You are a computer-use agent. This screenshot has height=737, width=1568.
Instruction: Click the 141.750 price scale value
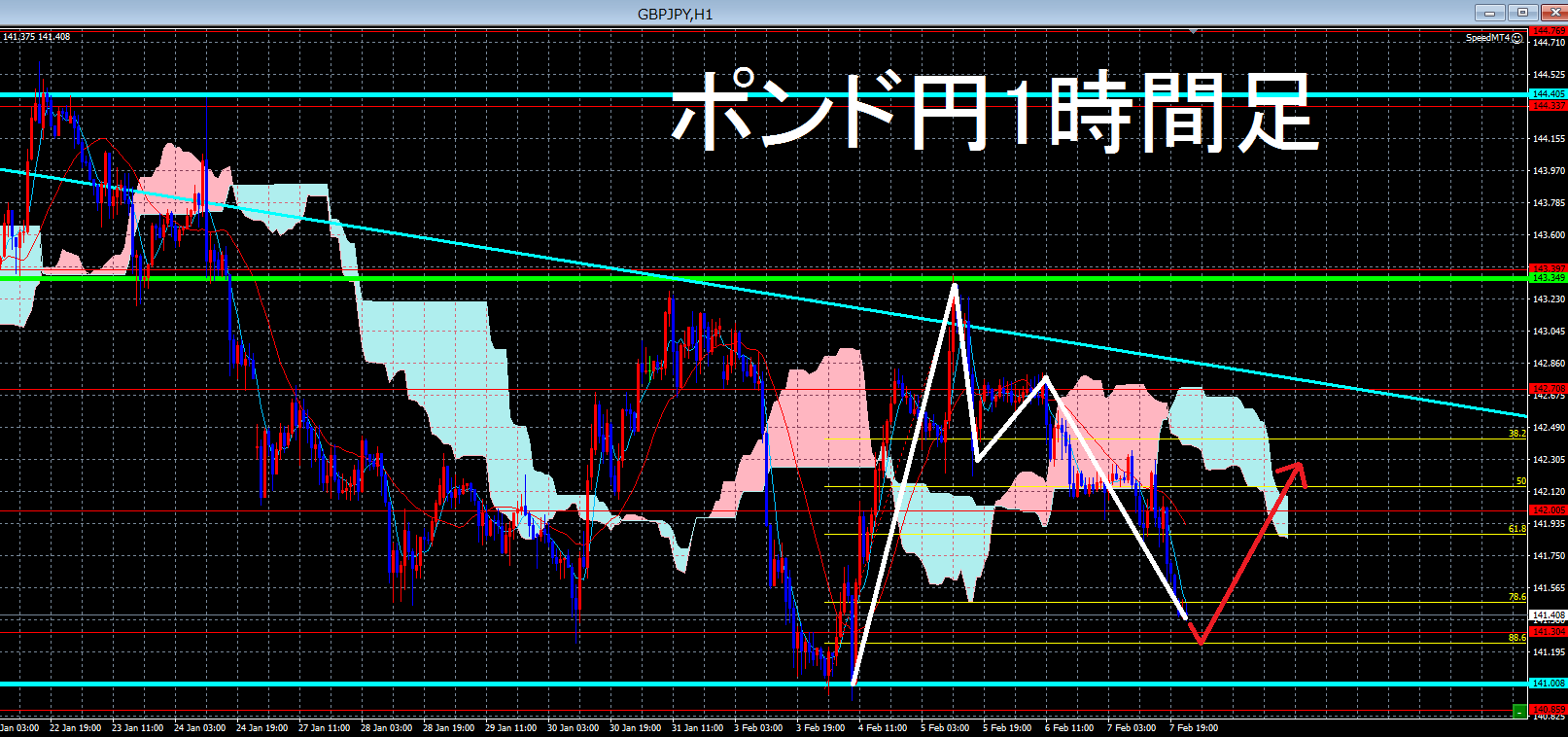(1549, 556)
